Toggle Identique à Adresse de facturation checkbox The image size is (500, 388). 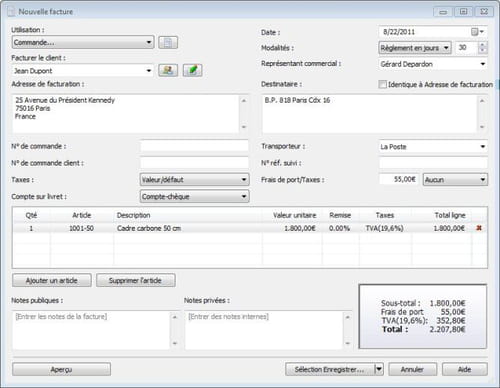coord(382,84)
